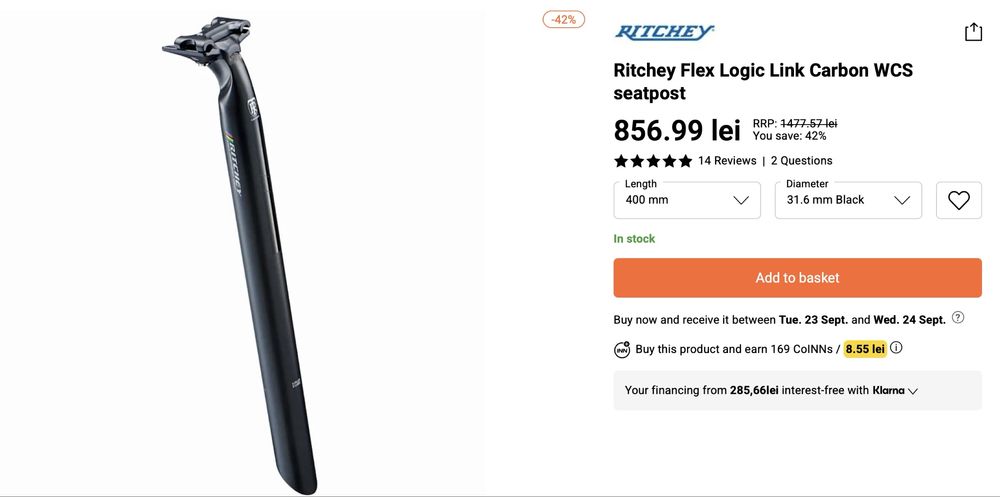Click the CoINNs info icon
Screen dimensions: 1000x497
(896, 348)
